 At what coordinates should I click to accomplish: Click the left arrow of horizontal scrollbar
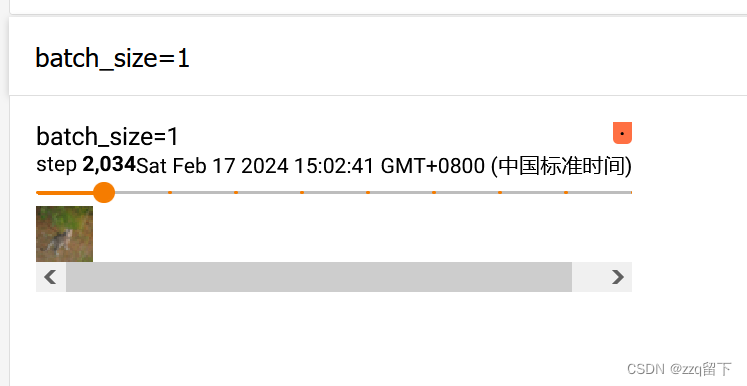pos(50,277)
